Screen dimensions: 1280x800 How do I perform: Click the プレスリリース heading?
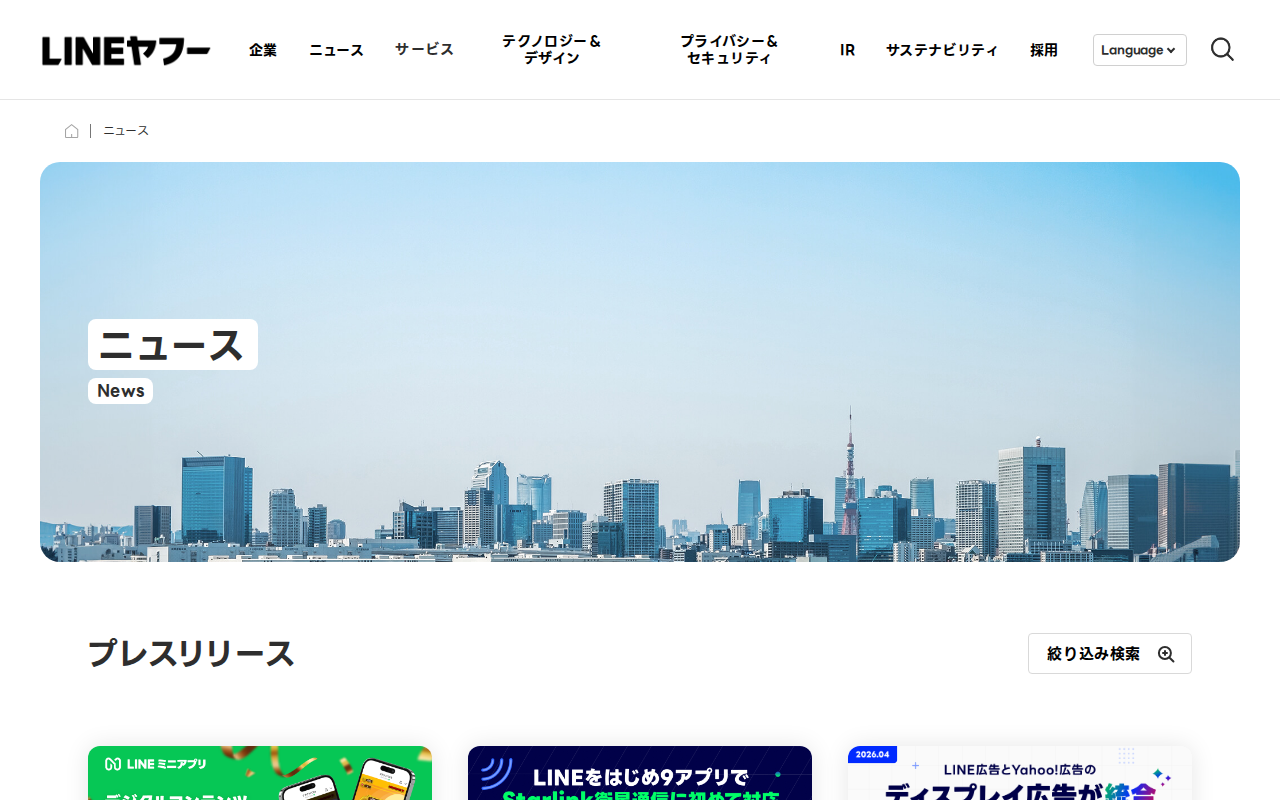[x=191, y=654]
